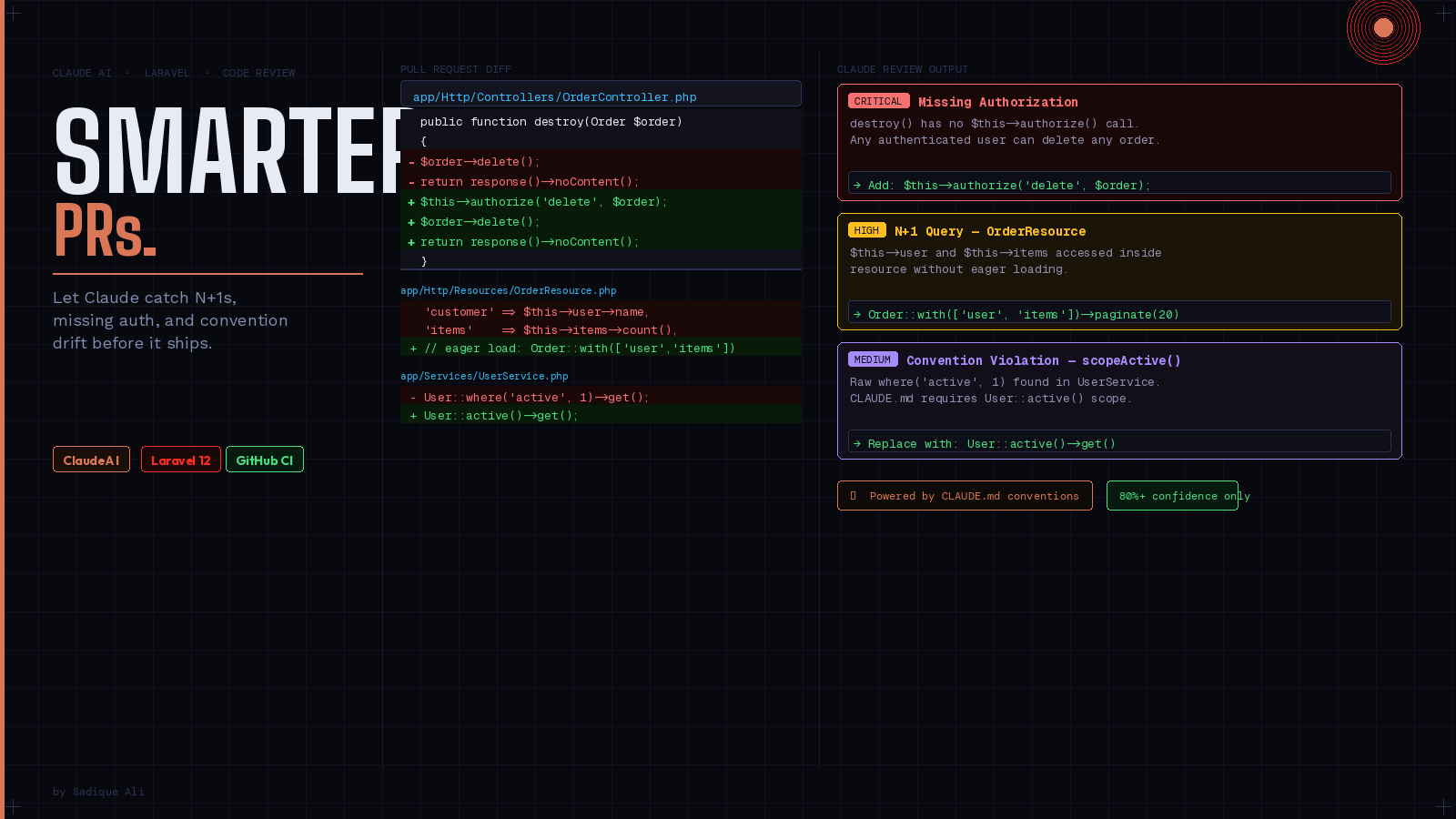This screenshot has height=819, width=1456.
Task: Select the CRITICAL severity badge
Action: pos(878,101)
